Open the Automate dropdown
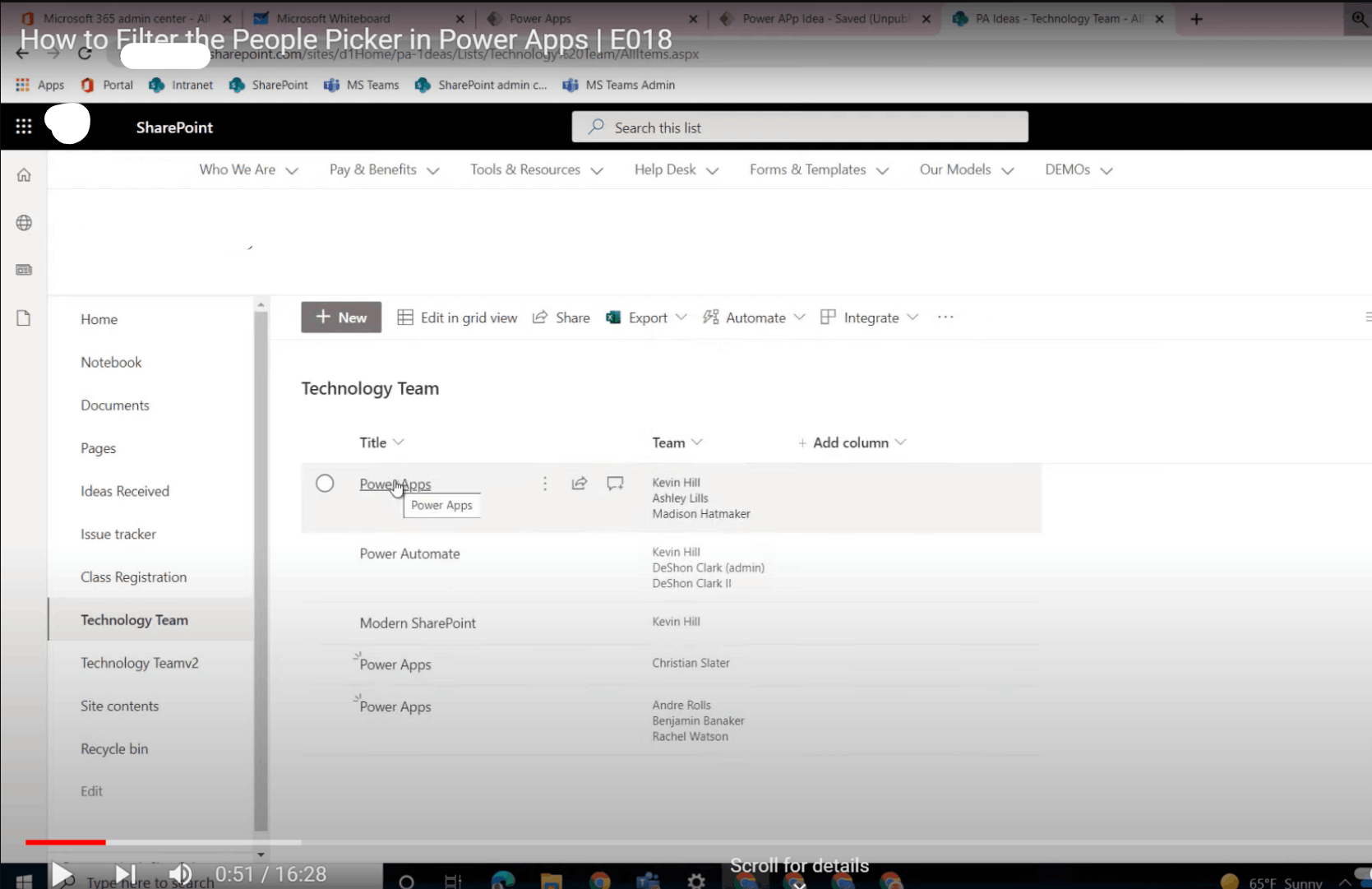The image size is (1372, 889). (x=754, y=317)
